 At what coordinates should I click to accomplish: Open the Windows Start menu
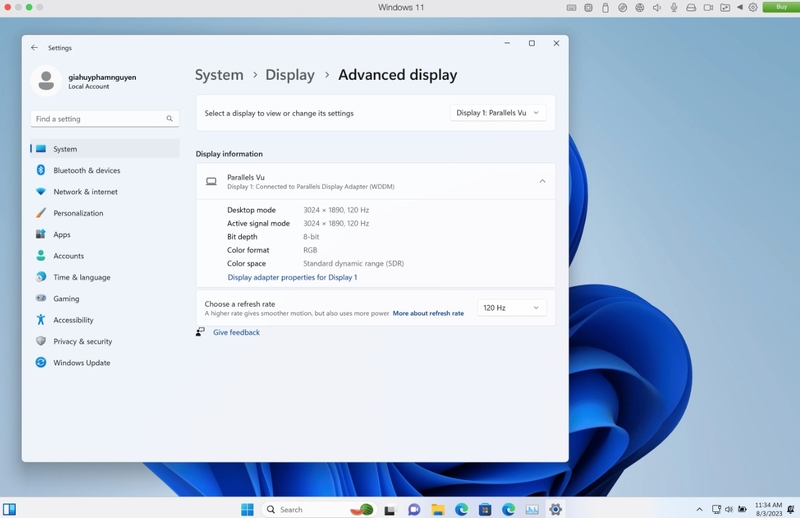pos(247,509)
